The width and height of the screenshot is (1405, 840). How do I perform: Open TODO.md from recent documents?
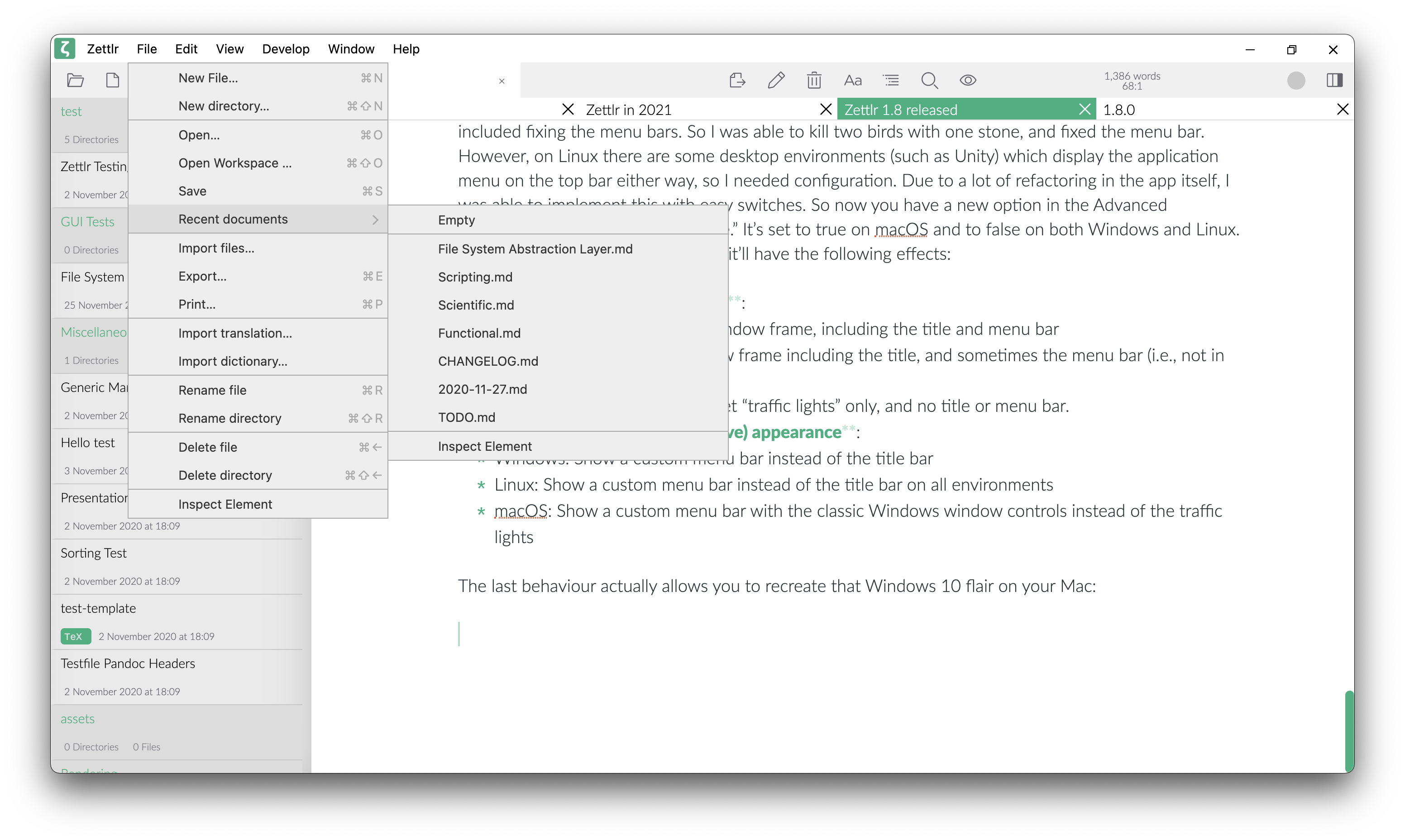[558, 417]
